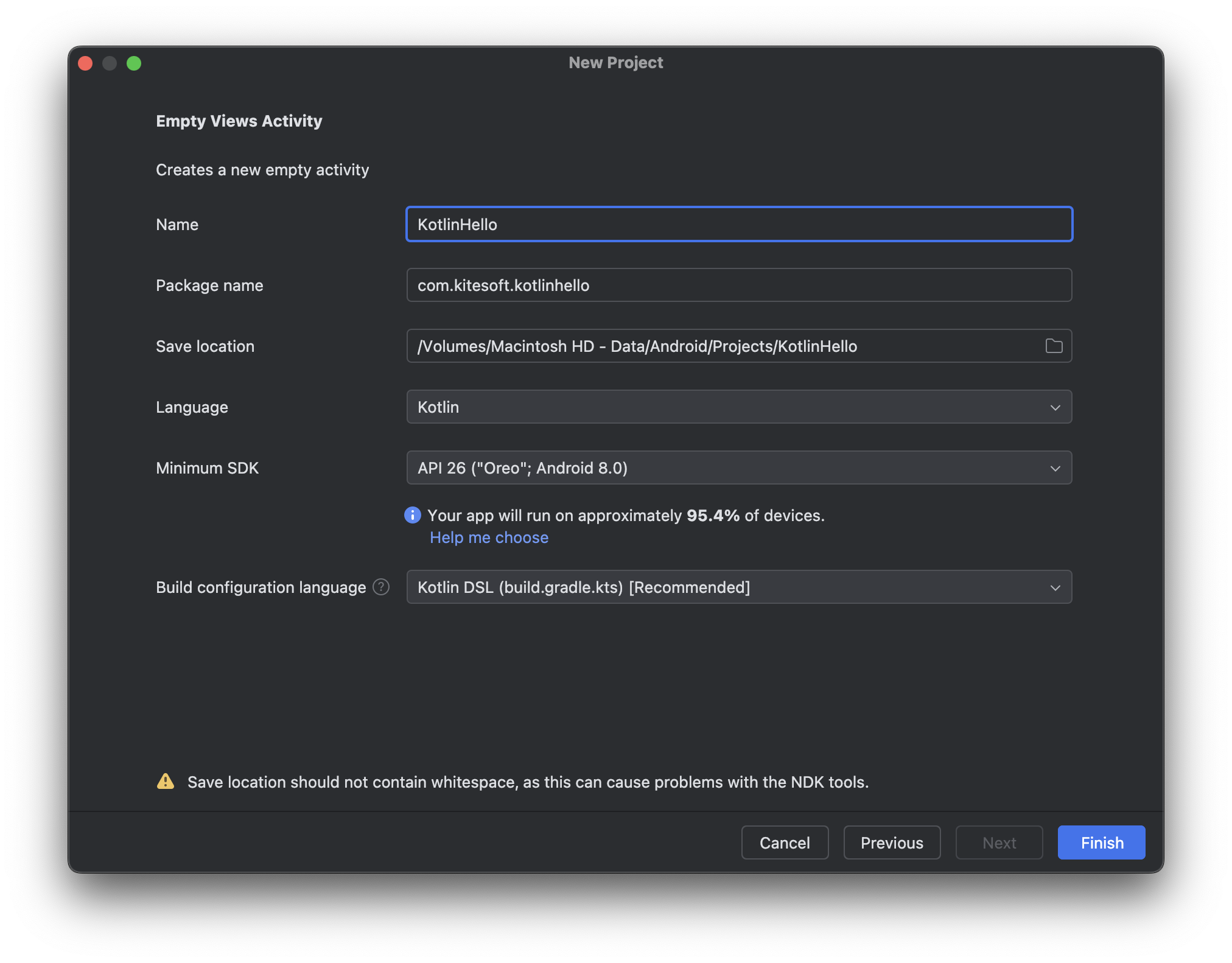
Task: Click the yellow warning triangle icon
Action: coord(166,782)
